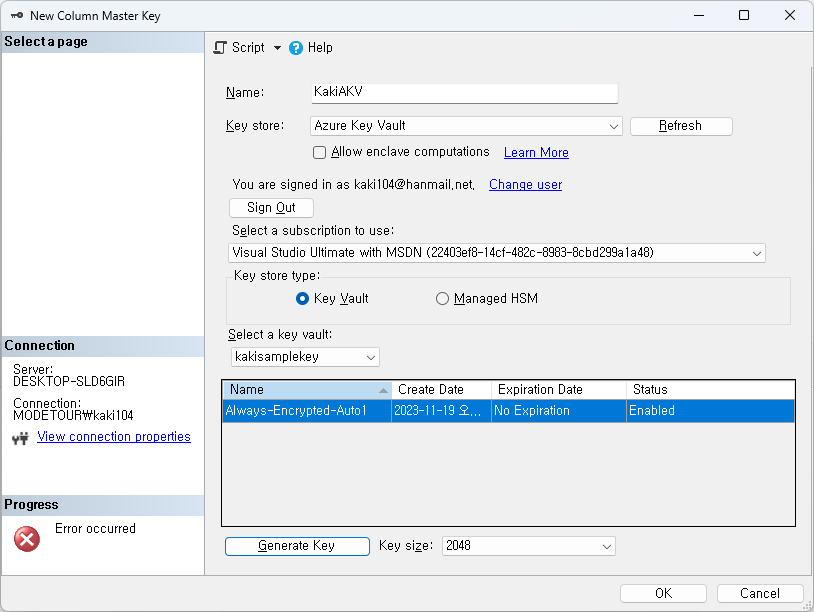814x612 pixels.
Task: Click the connection properties network icon
Action: pos(20,439)
